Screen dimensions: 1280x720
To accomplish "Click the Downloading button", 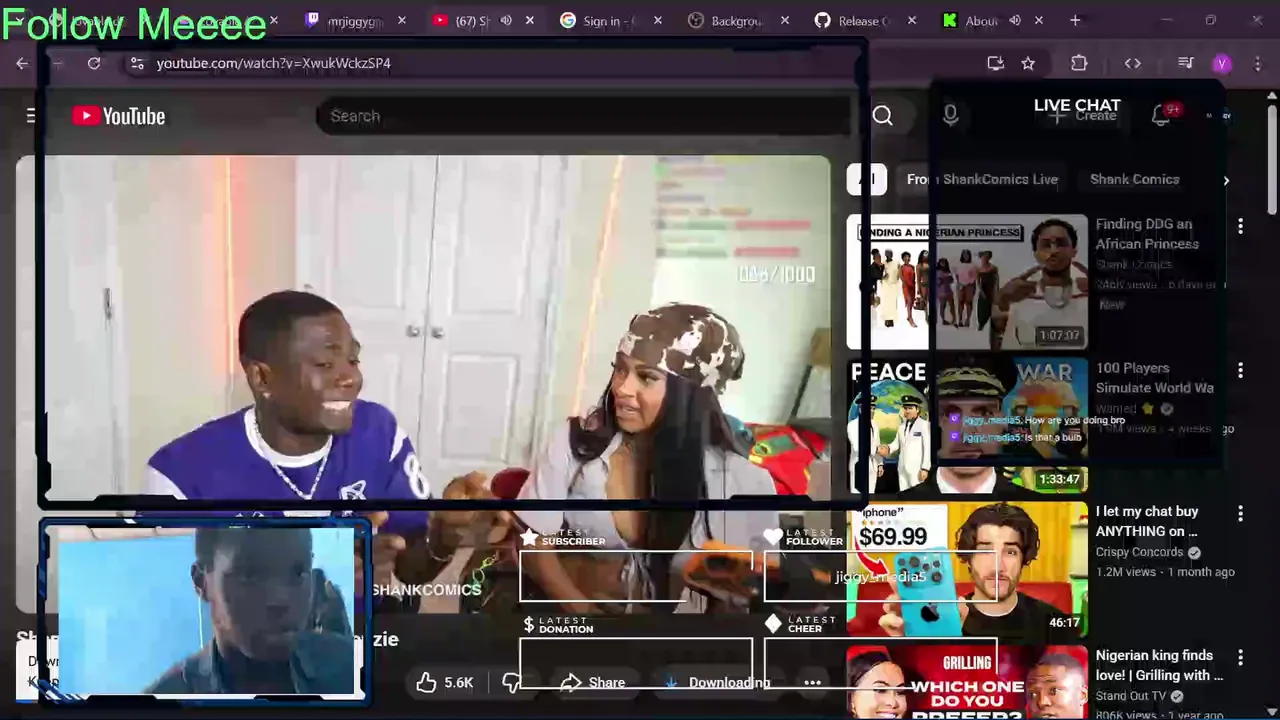I will [718, 682].
